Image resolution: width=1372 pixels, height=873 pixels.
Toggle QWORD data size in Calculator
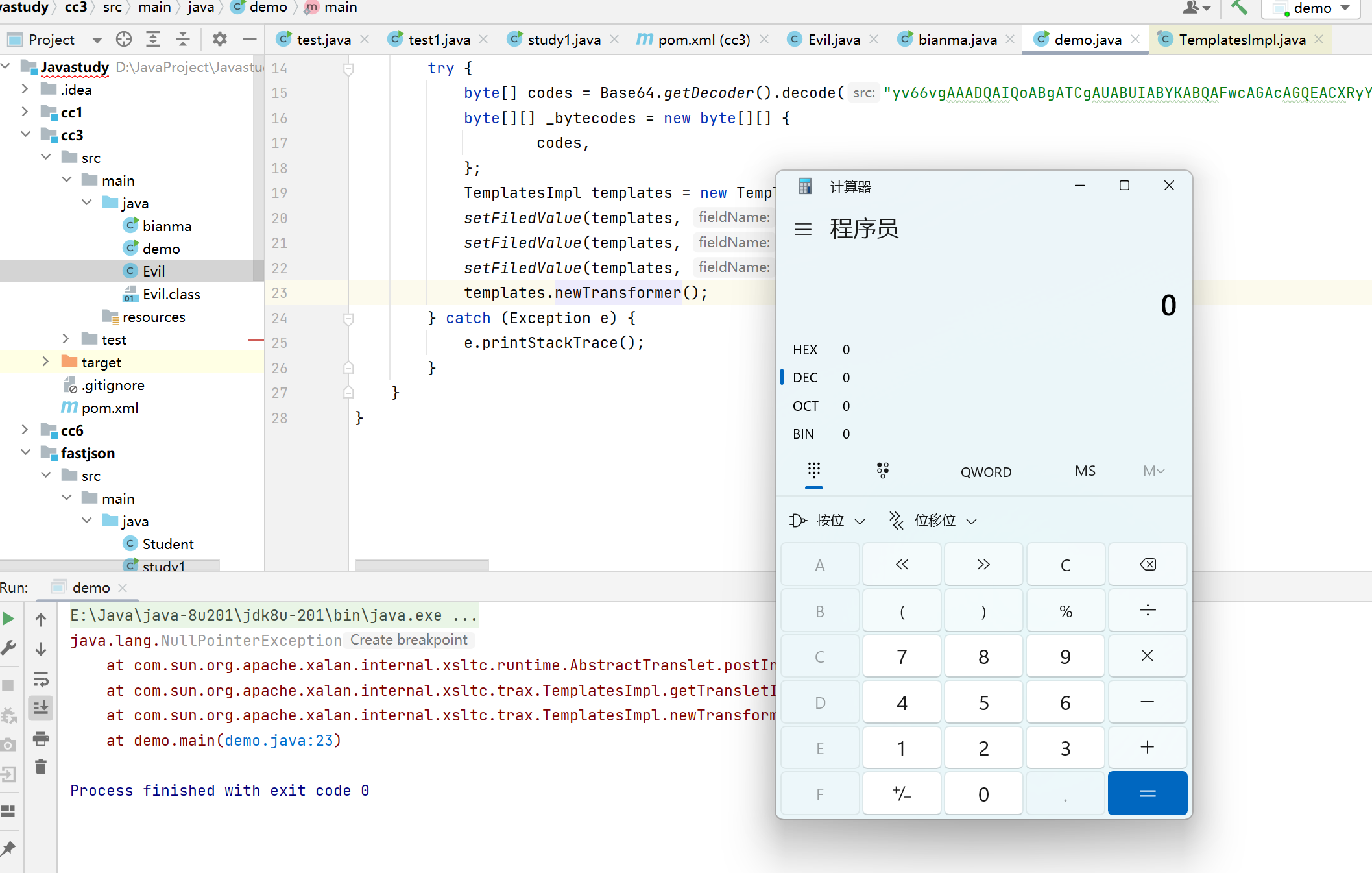(986, 472)
